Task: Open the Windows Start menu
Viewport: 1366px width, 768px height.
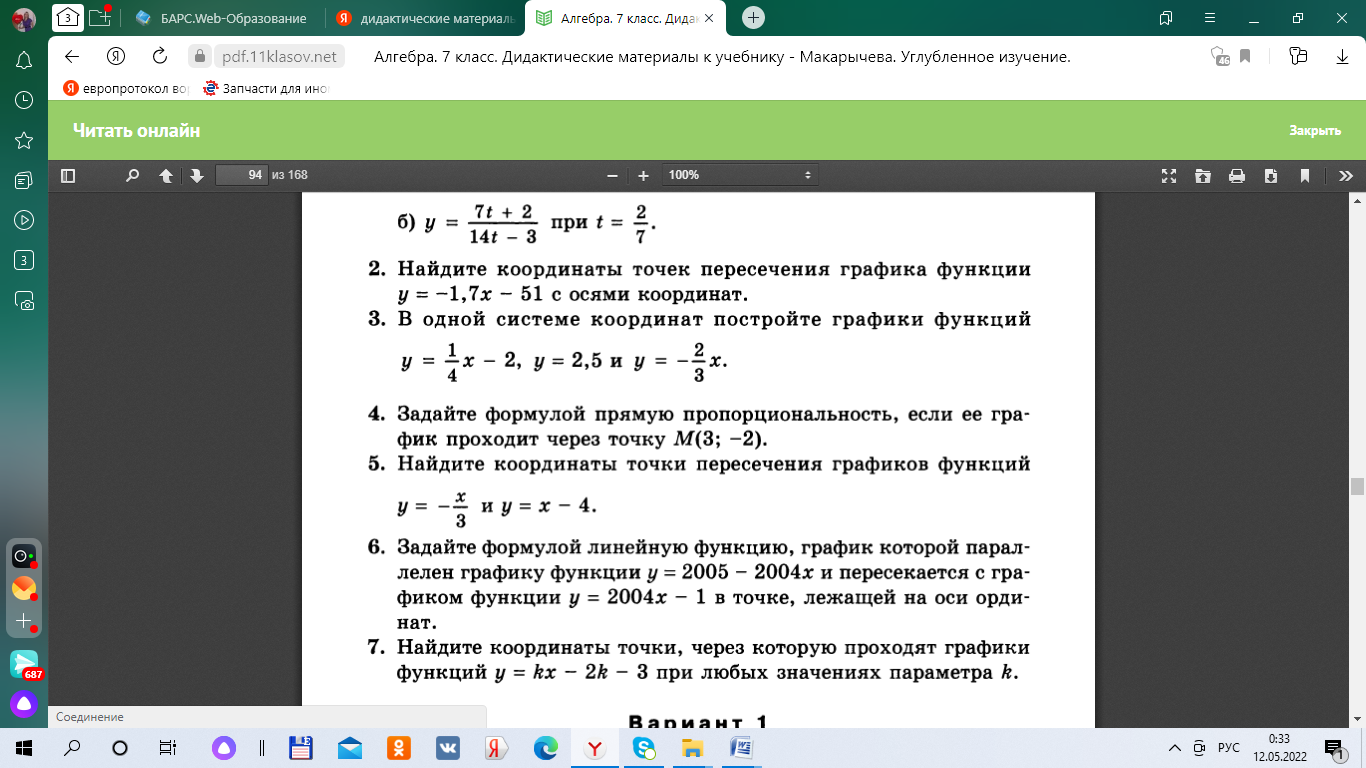Action: tap(24, 748)
